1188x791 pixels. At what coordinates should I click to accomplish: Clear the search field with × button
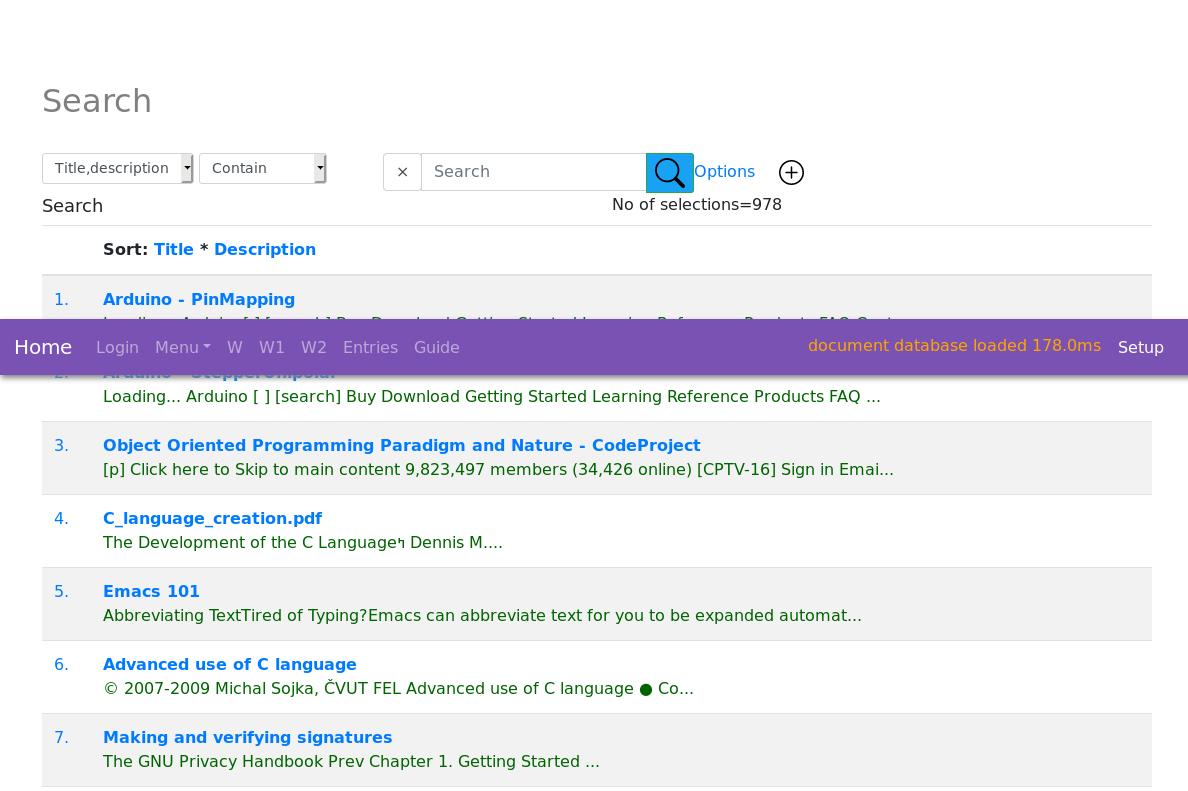(402, 172)
